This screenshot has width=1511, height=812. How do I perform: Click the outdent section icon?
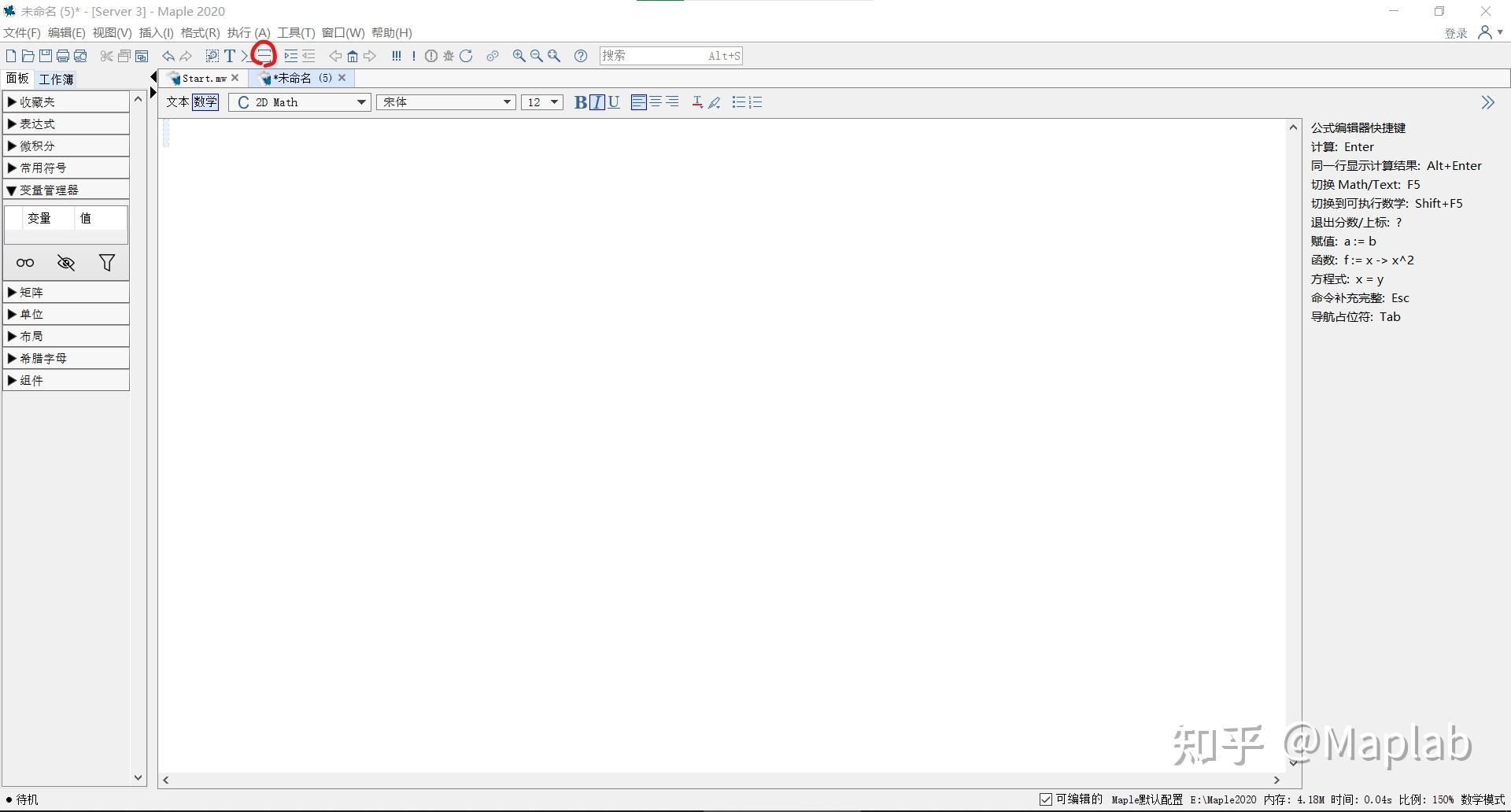click(308, 56)
